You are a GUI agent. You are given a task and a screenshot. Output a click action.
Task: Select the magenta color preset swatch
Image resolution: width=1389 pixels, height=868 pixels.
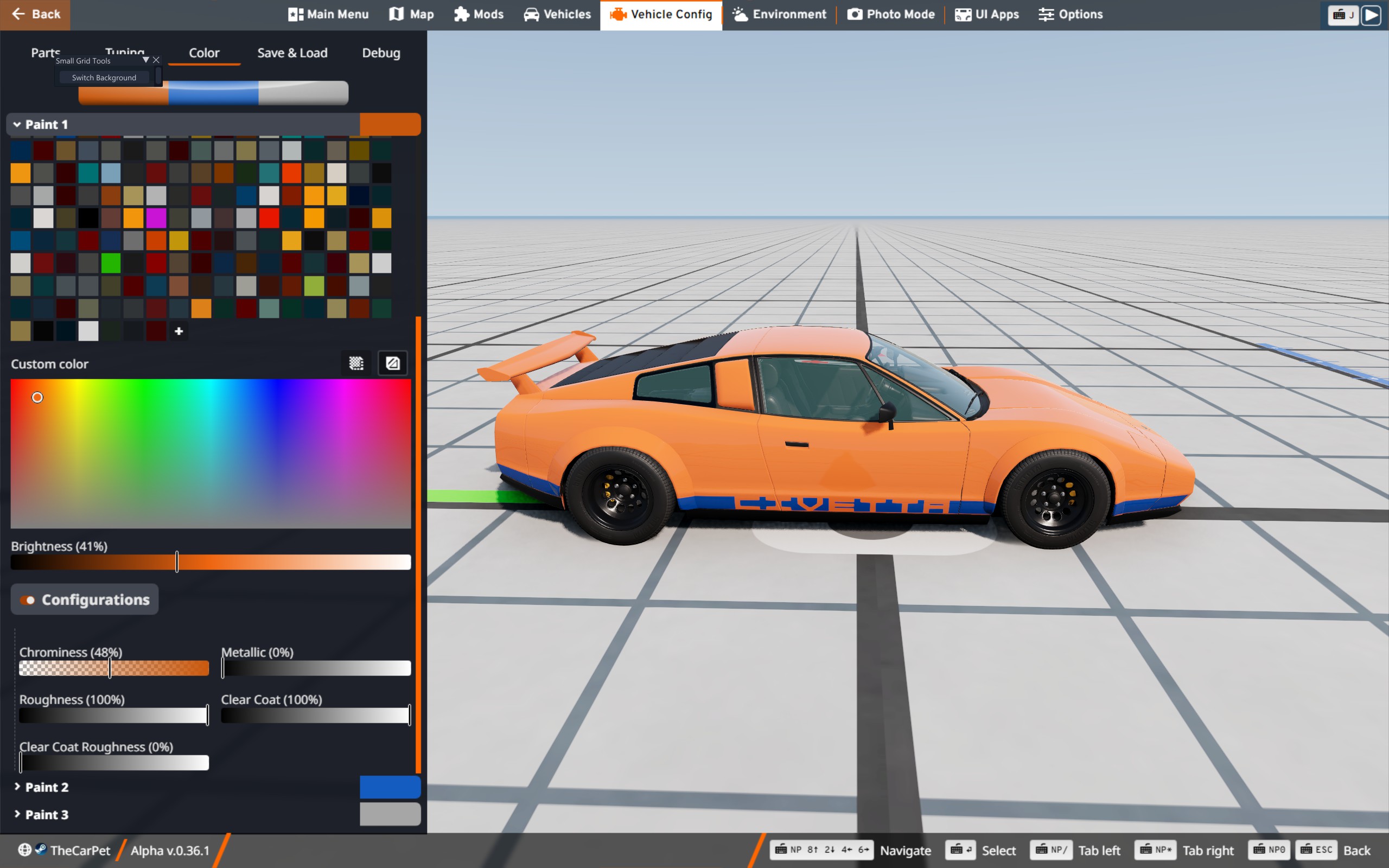pyautogui.click(x=156, y=218)
